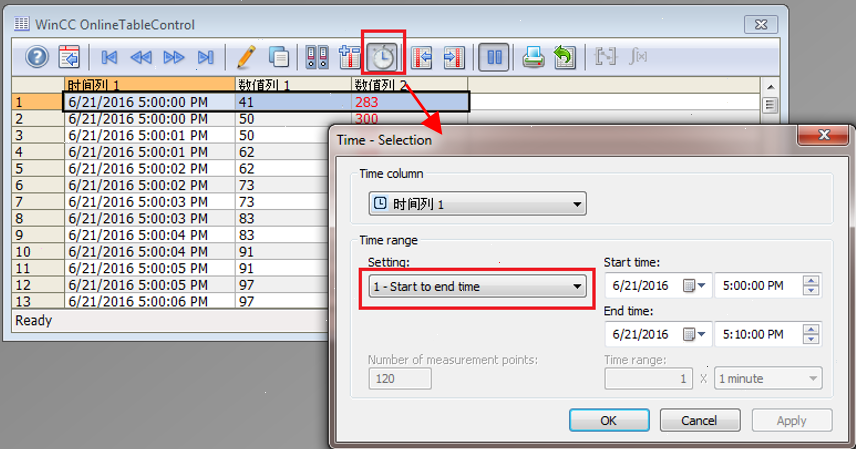This screenshot has width=856, height=449.
Task: Open the stopwatch time selection icon
Action: (383, 57)
